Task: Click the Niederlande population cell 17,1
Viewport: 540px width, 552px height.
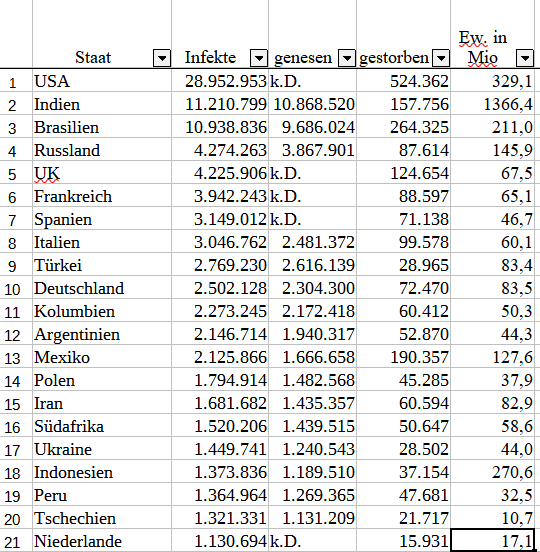Action: click(492, 540)
